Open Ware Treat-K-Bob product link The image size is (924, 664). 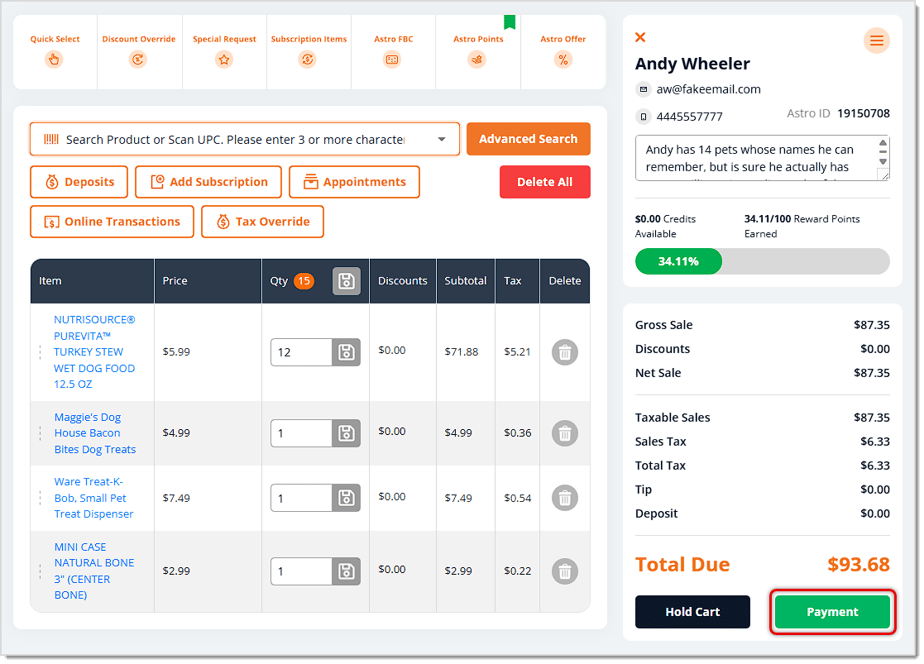click(x=94, y=498)
